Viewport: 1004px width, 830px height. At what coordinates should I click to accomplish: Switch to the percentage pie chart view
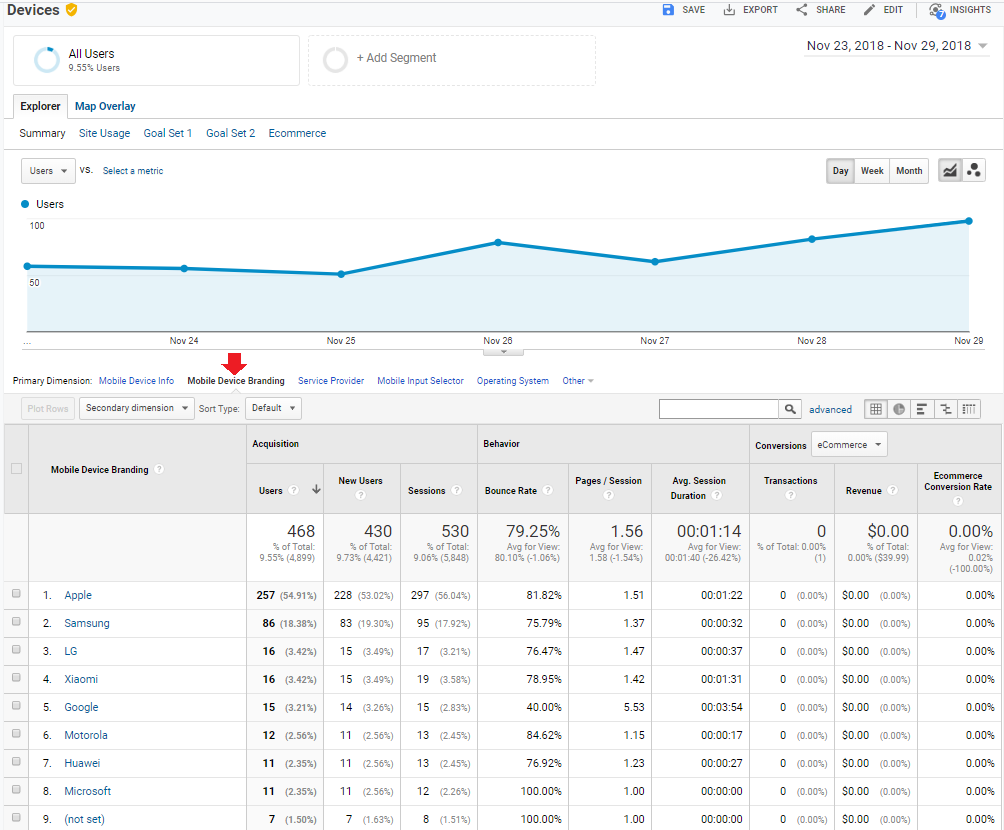coord(899,409)
